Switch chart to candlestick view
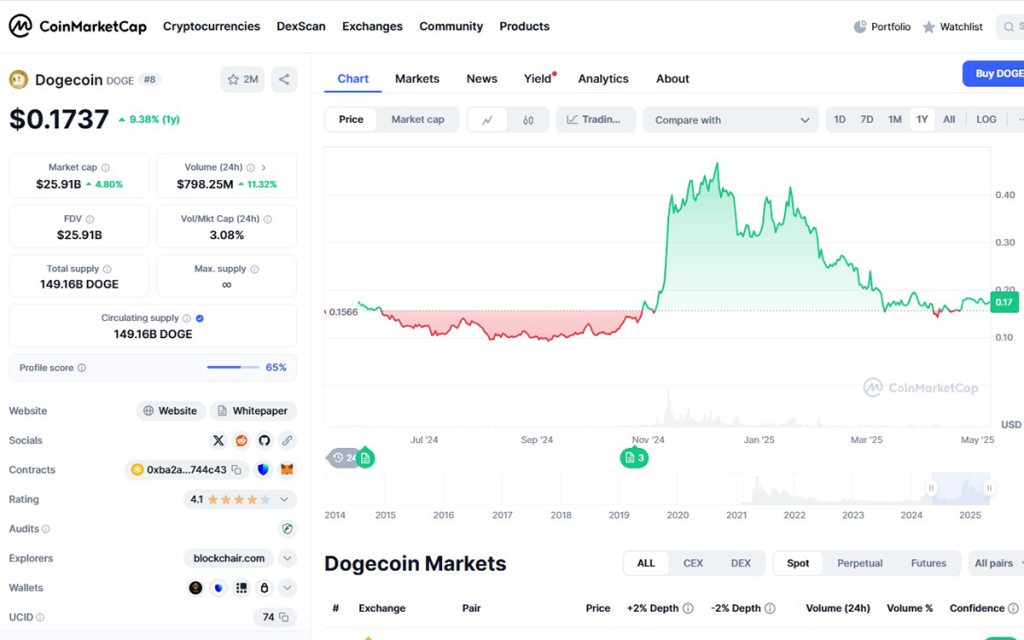Screen dimensions: 1024x640 528,120
